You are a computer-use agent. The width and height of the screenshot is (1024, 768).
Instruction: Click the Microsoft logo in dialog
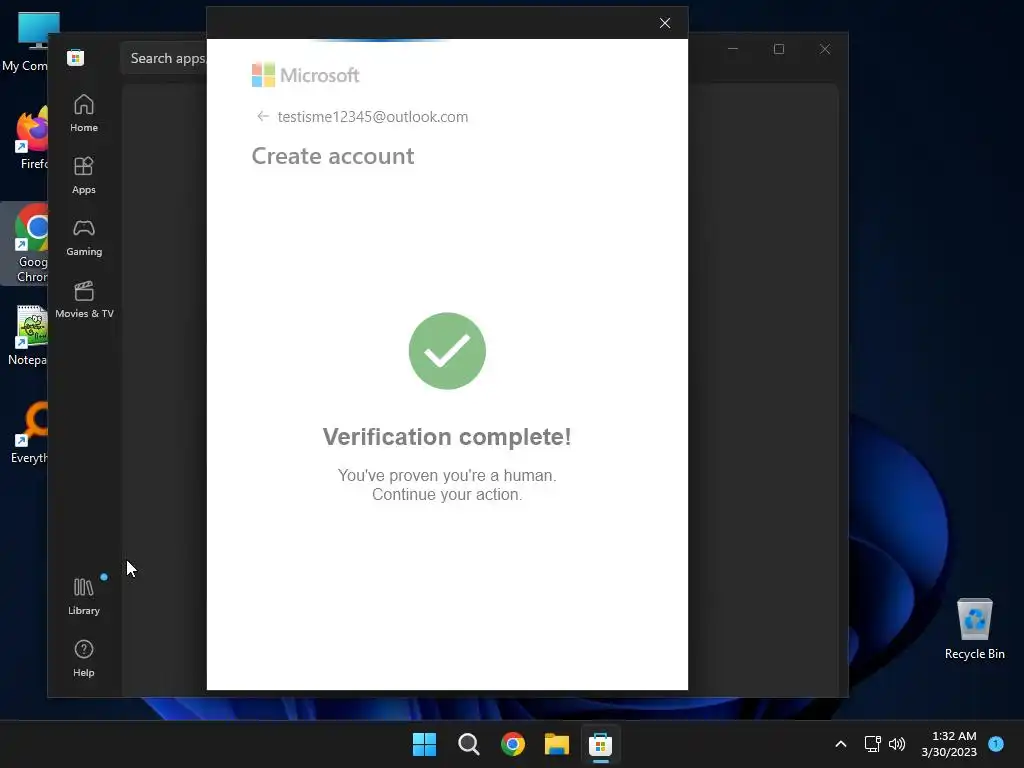306,75
